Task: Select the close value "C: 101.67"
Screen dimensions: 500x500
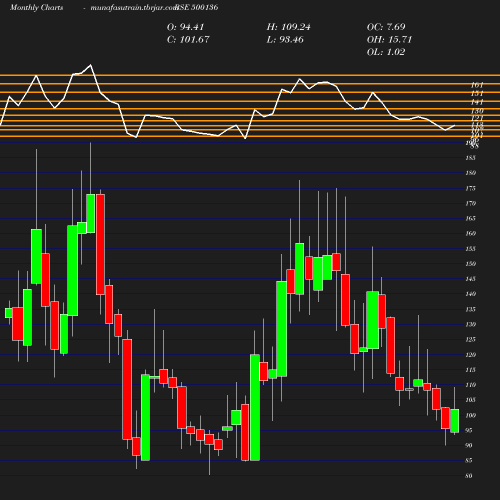Action: tap(188, 39)
